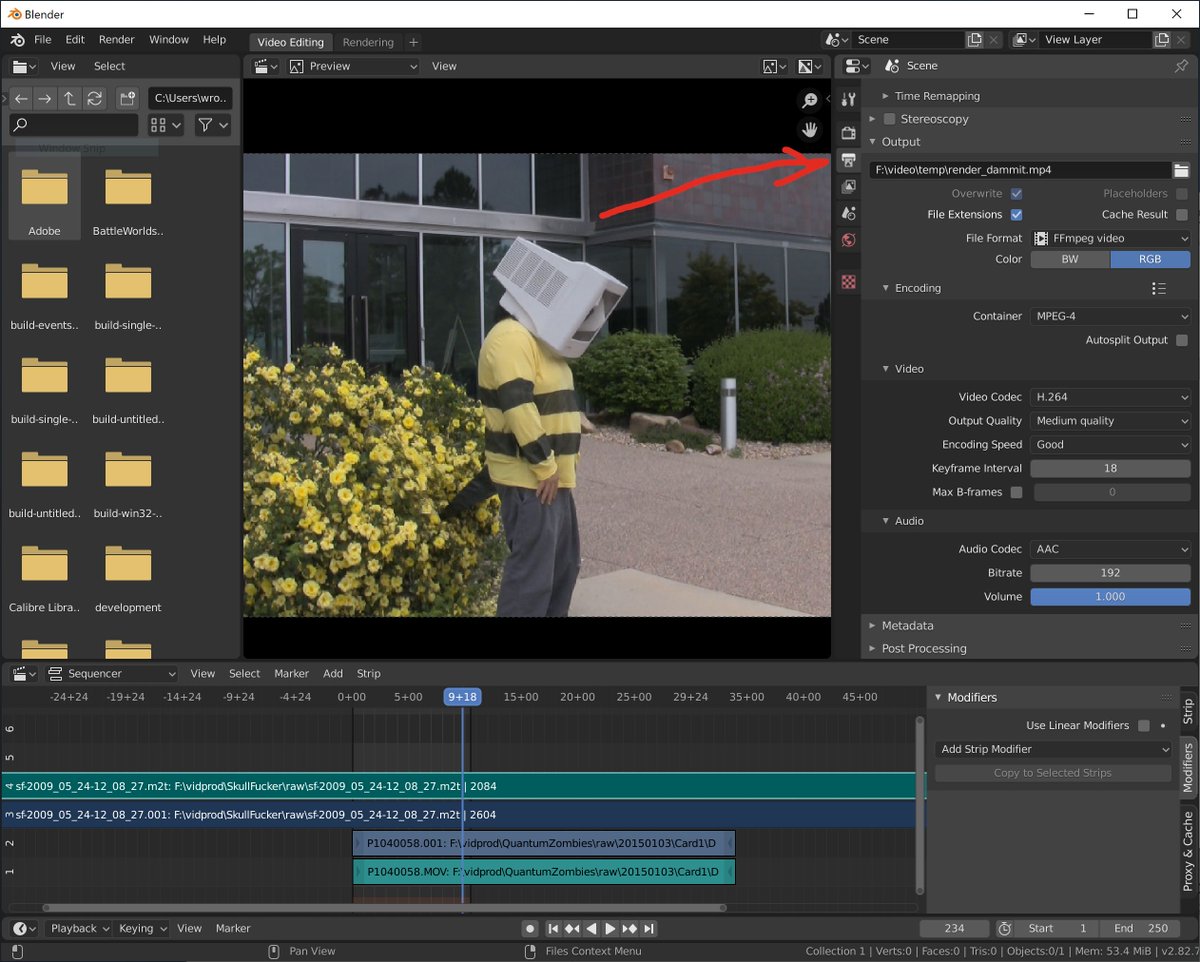
Task: Check Use Linear Modifiers
Action: (1144, 726)
